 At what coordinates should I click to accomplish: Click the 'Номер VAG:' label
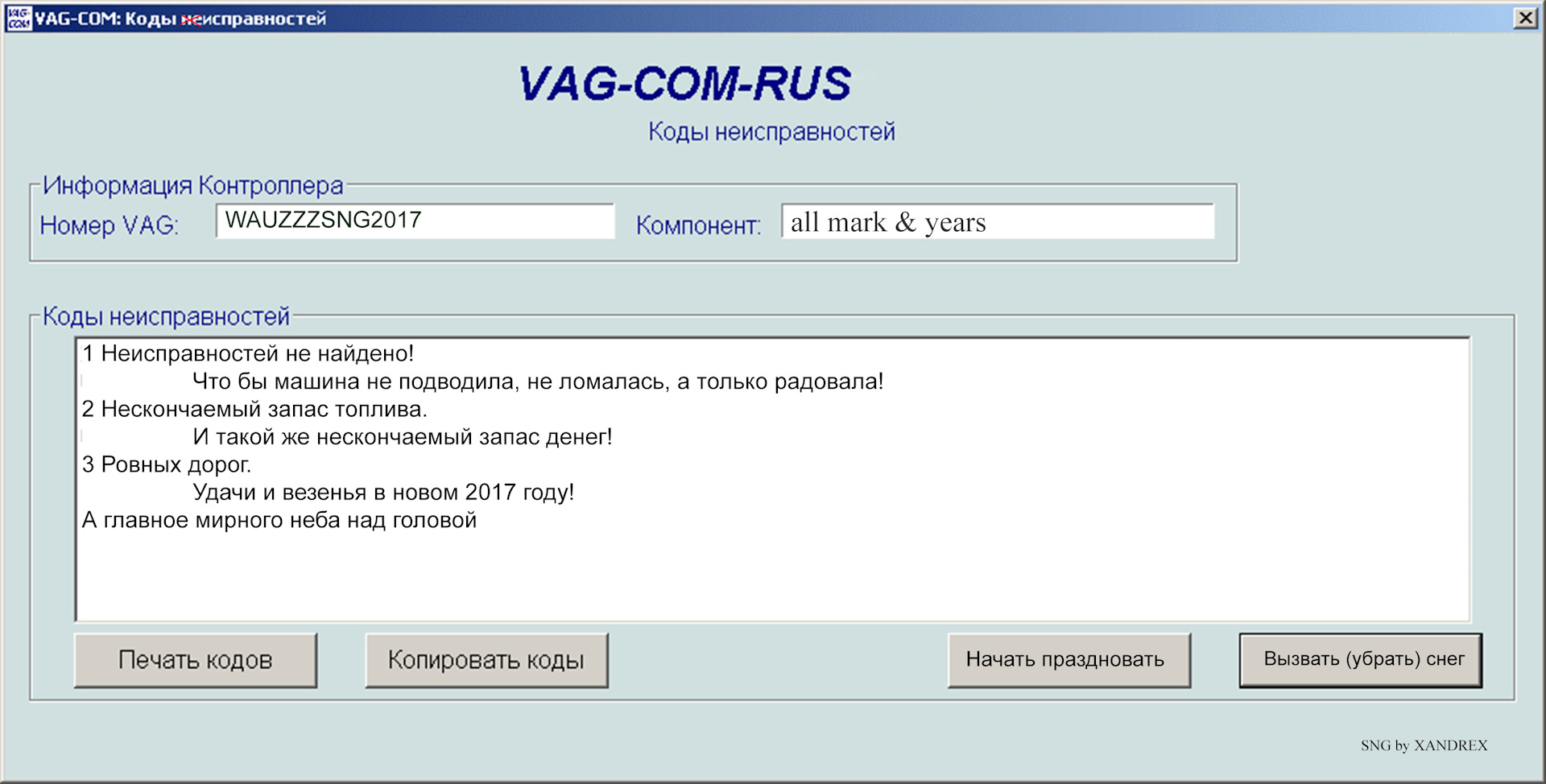[x=110, y=225]
